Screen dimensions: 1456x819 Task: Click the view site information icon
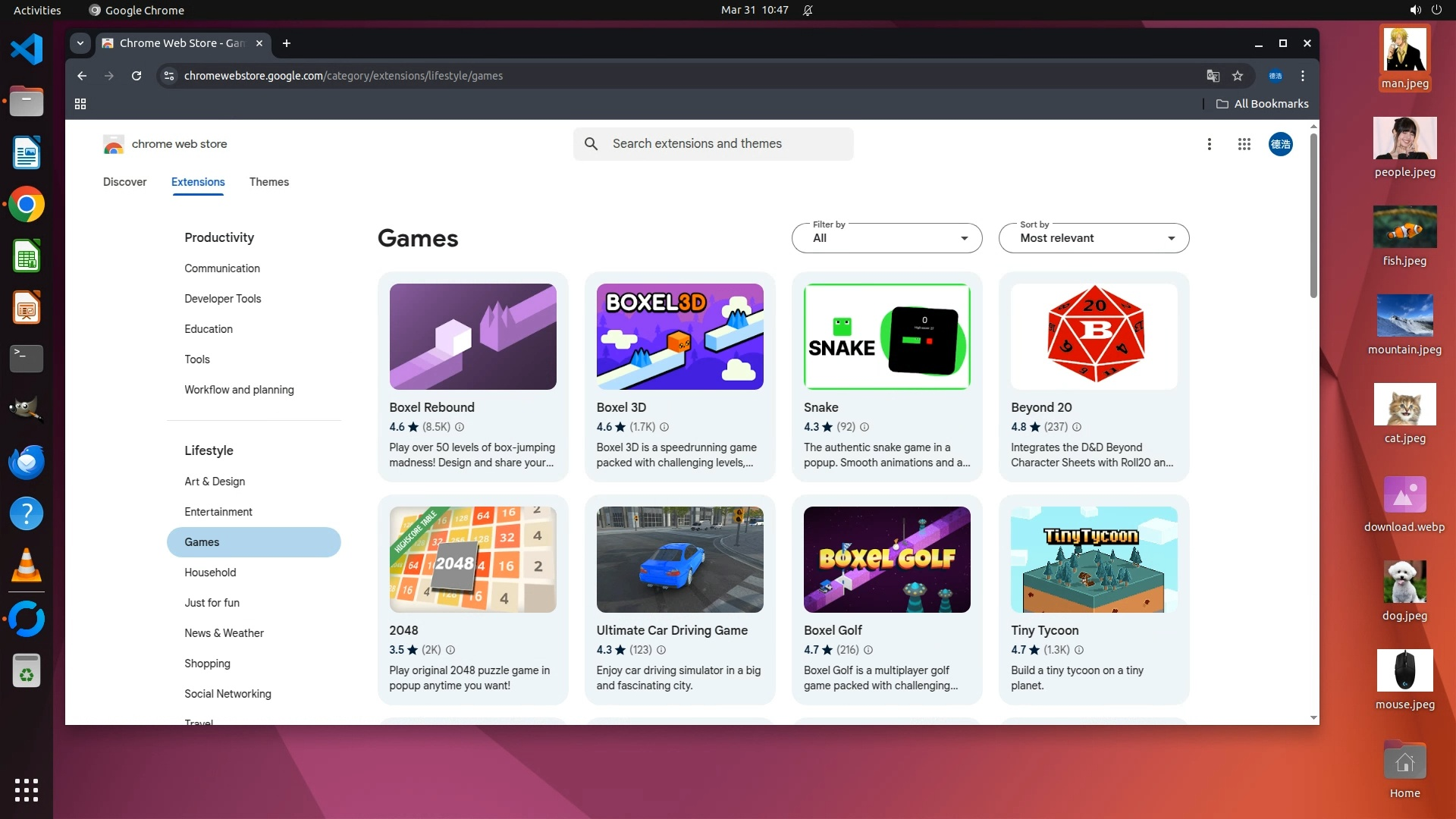[x=169, y=76]
